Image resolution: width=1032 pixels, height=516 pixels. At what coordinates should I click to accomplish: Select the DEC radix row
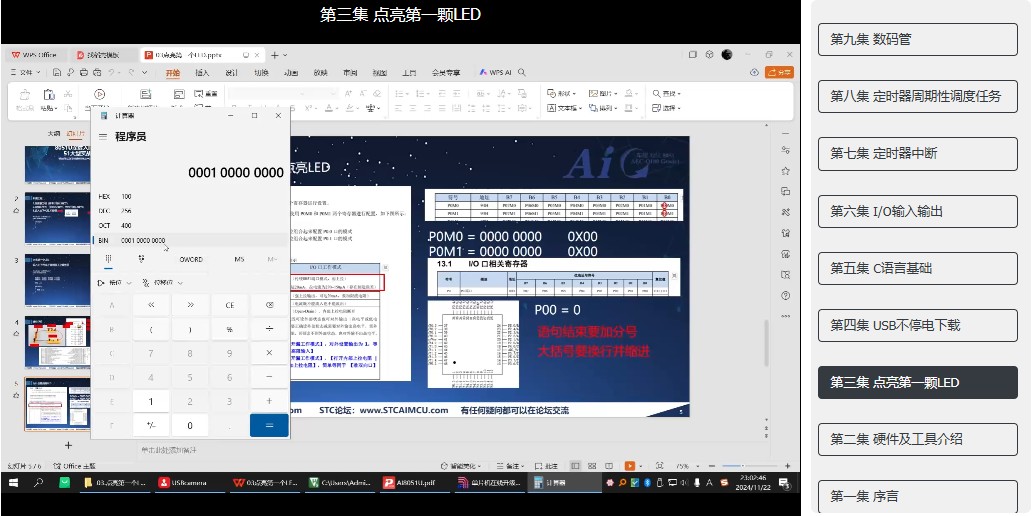click(190, 211)
